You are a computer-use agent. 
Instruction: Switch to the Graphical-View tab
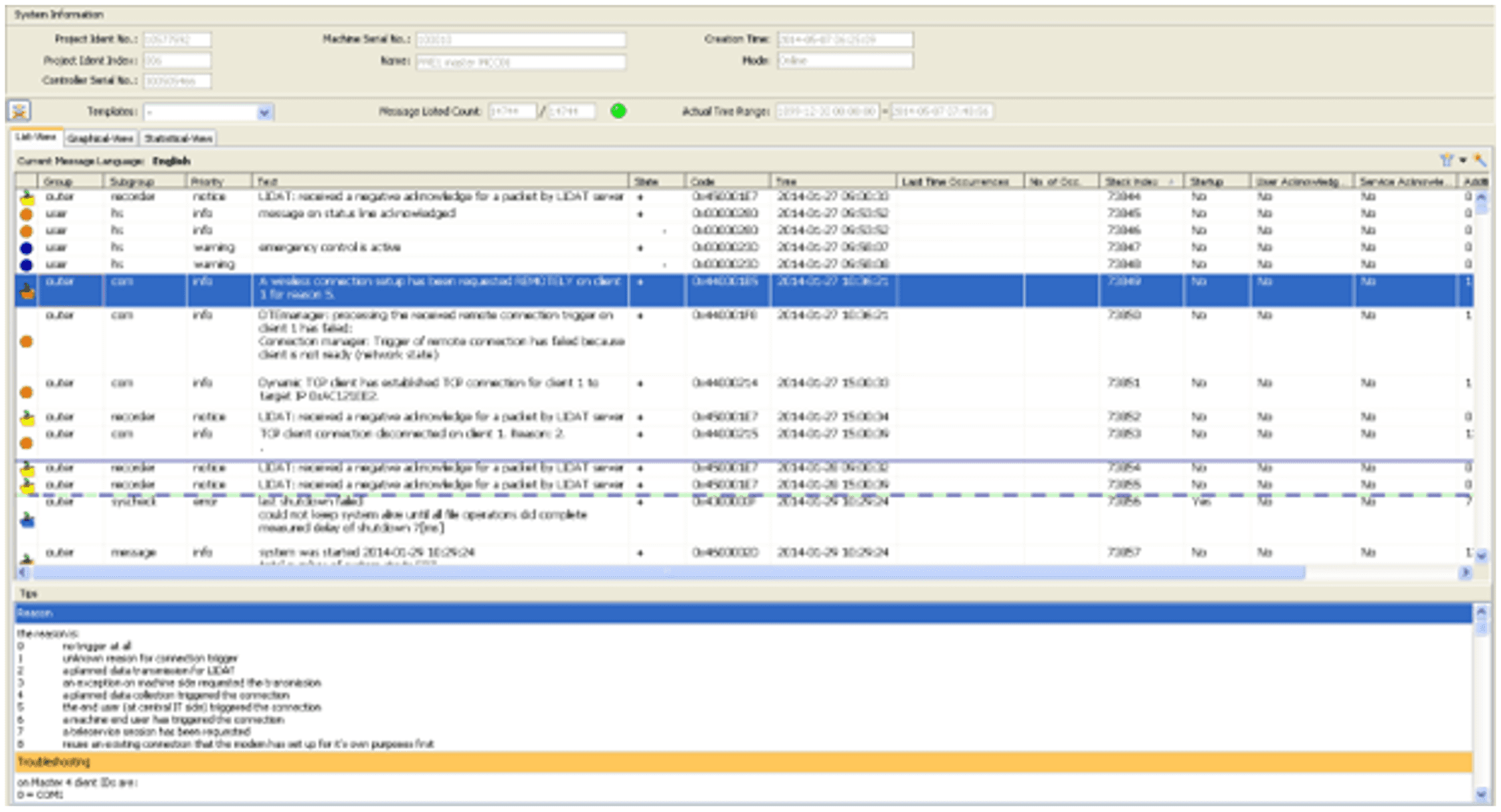click(100, 138)
